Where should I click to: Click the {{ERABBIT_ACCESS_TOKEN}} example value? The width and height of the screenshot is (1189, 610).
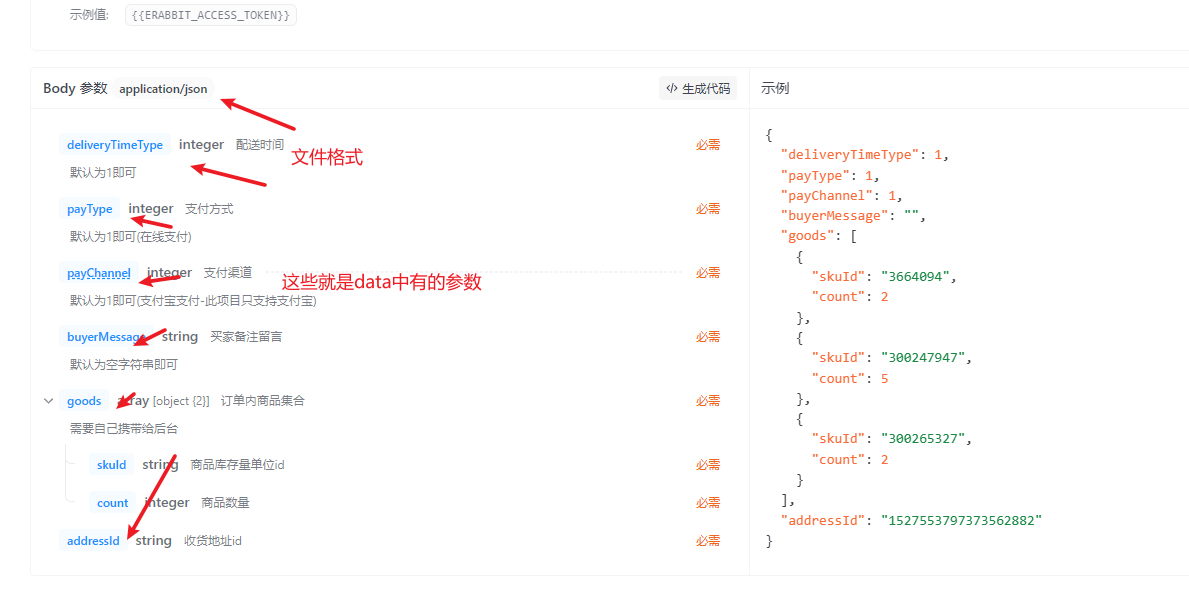pyautogui.click(x=211, y=15)
